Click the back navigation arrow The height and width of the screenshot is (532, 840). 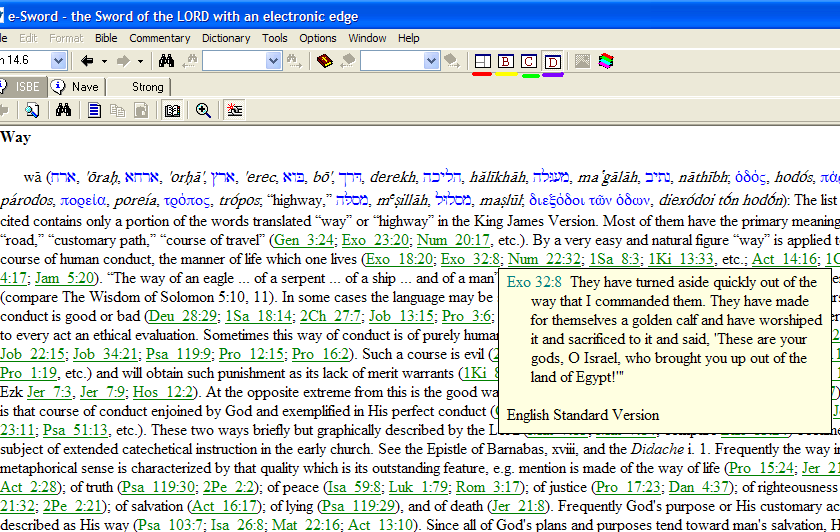pyautogui.click(x=87, y=61)
